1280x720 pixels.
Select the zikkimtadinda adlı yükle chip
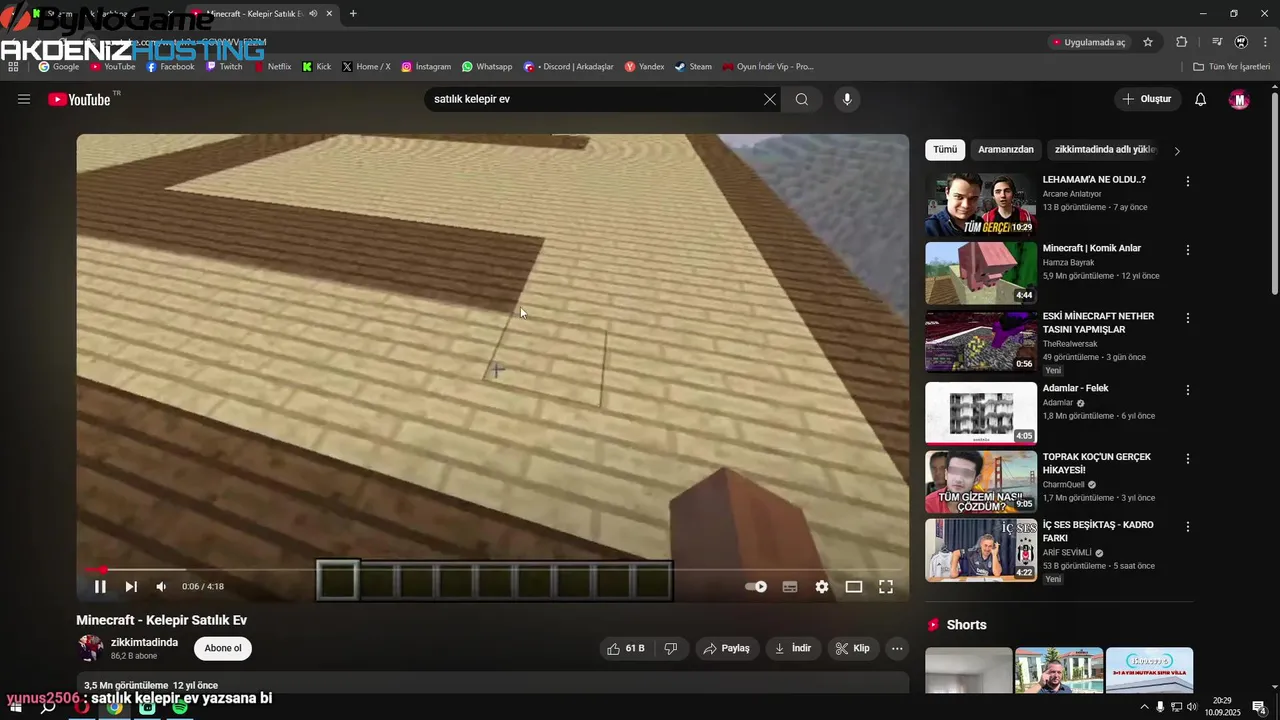[x=1105, y=150]
